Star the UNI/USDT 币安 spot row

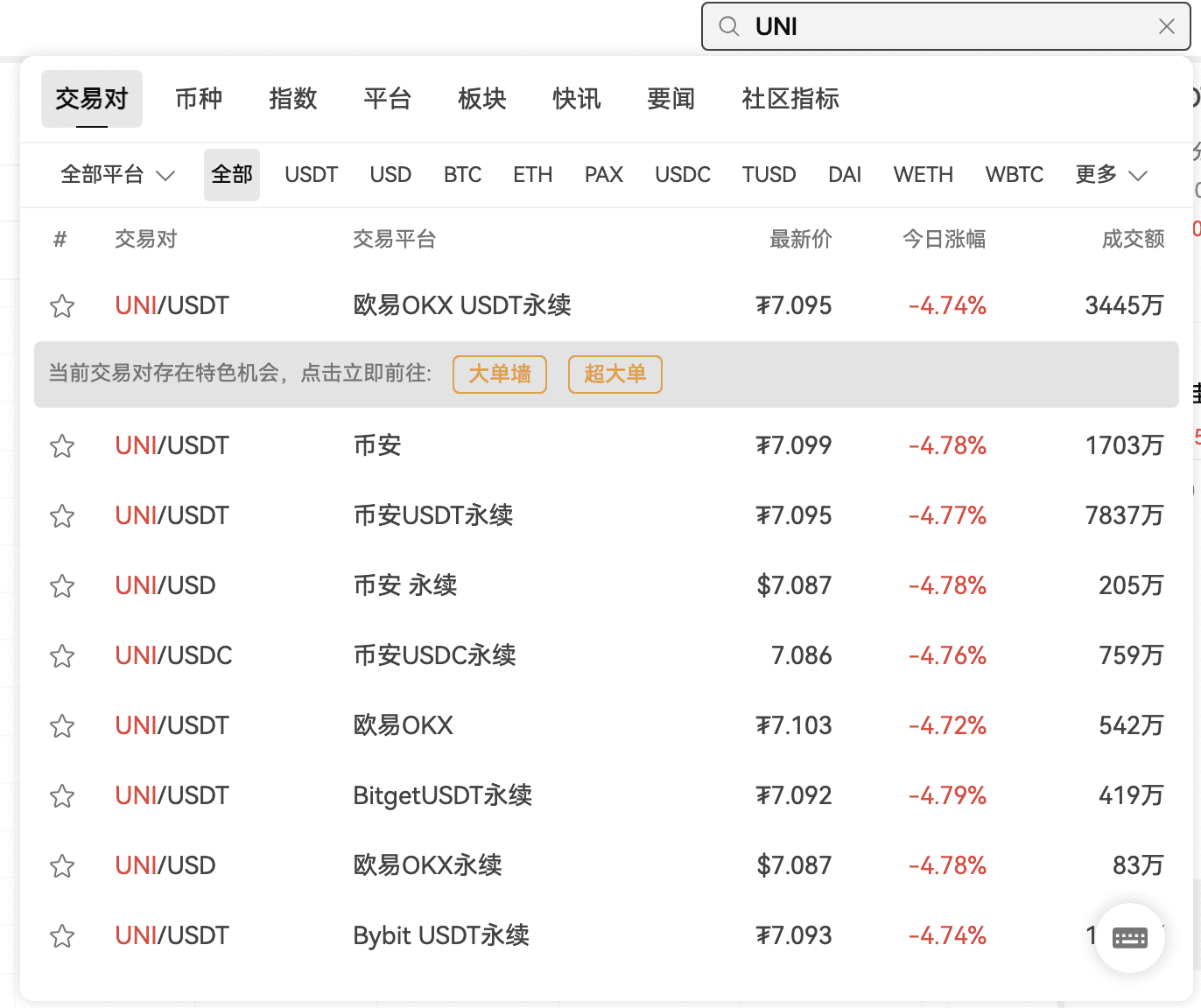[x=62, y=446]
